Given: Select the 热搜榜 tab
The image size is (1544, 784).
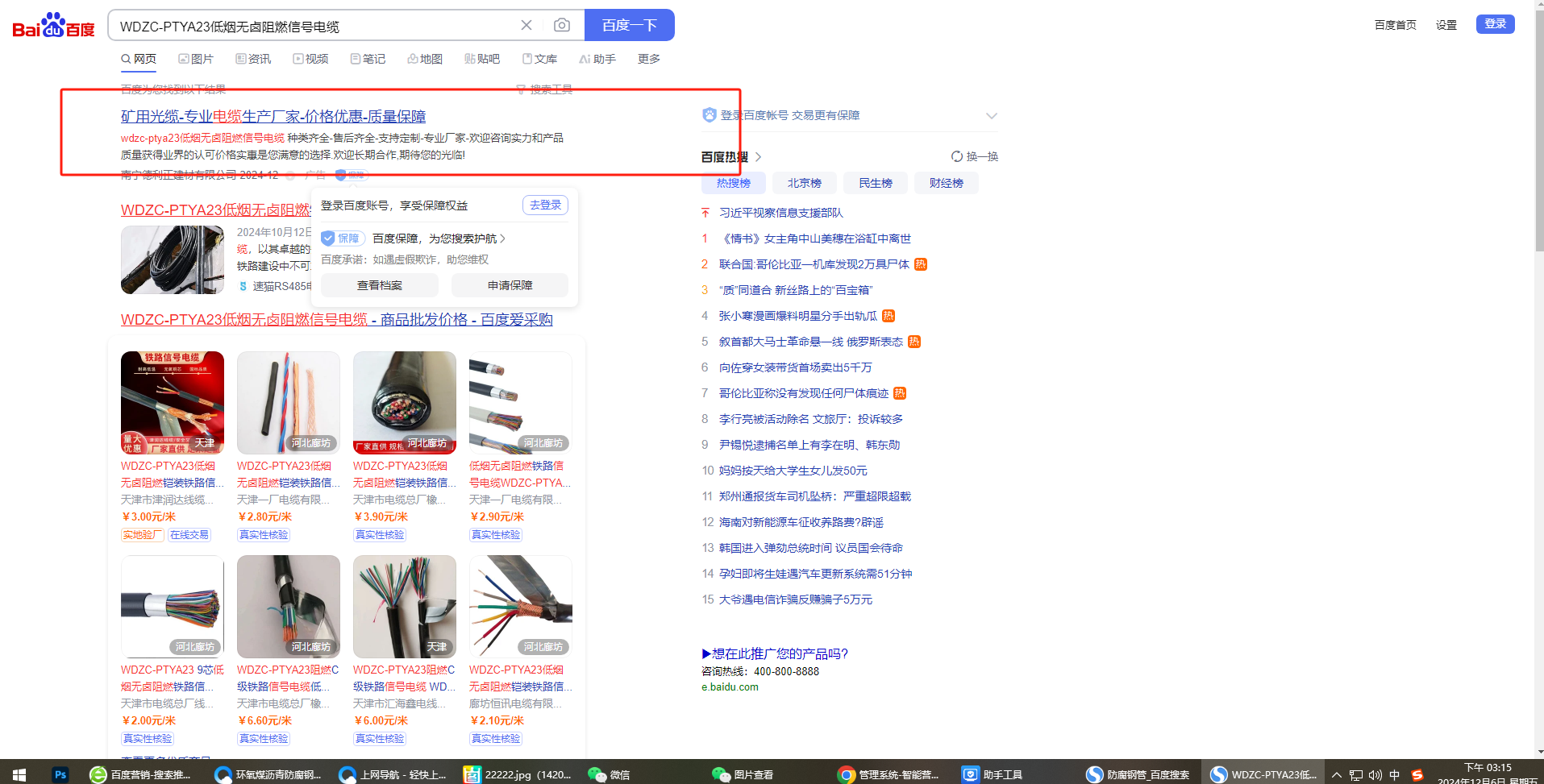Looking at the screenshot, I should 734,183.
